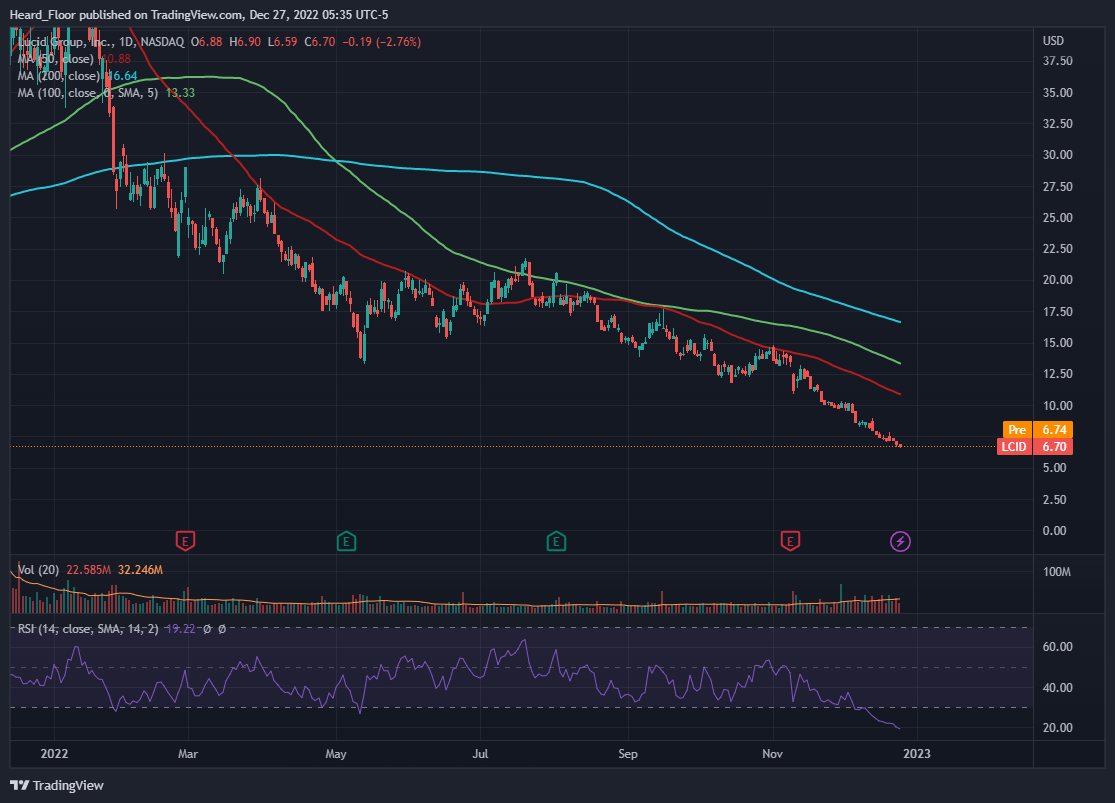Click the 12.50 price axis label
The image size is (1115, 803).
click(x=1057, y=374)
